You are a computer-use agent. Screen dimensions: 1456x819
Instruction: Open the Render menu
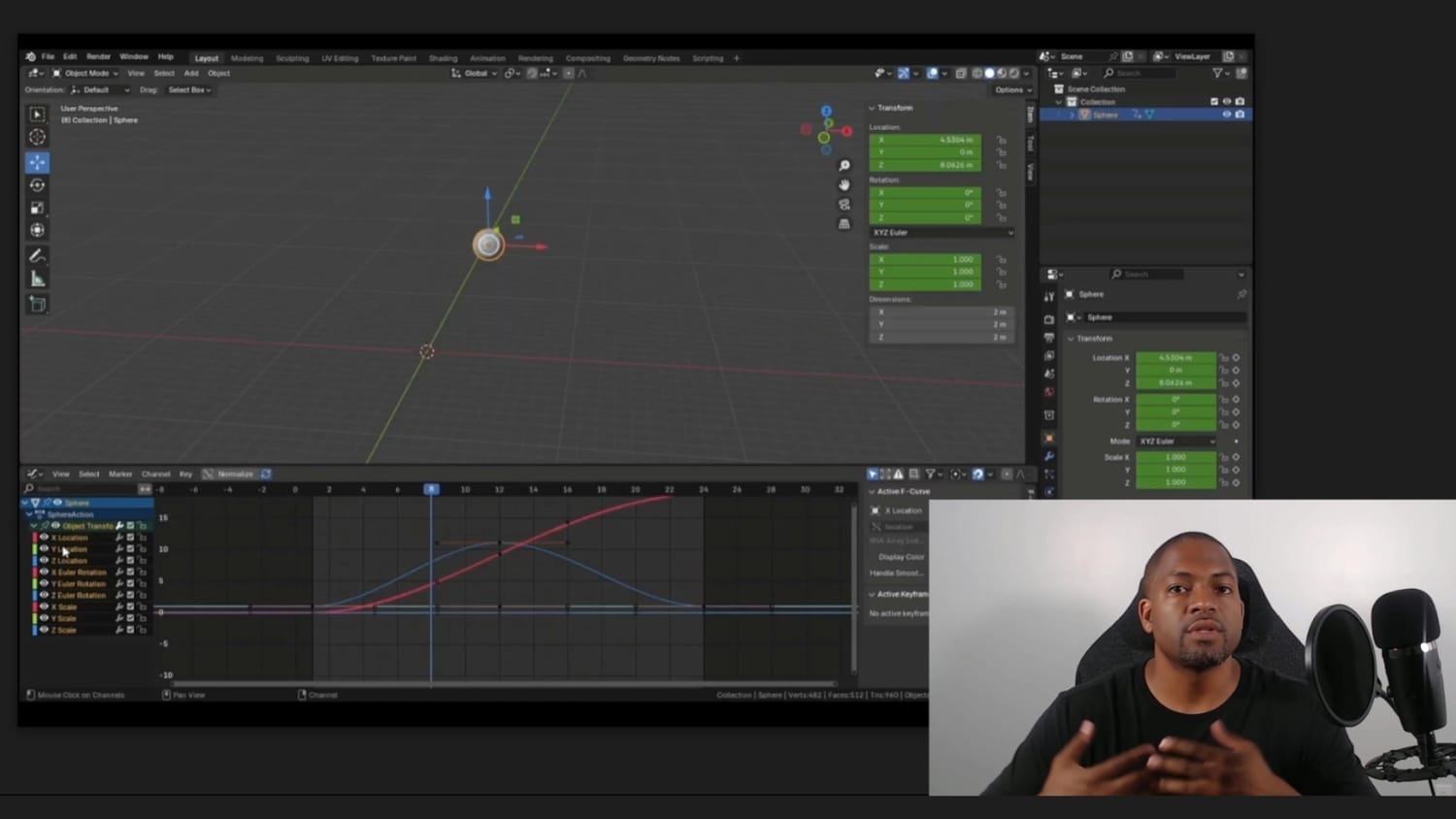coord(98,57)
